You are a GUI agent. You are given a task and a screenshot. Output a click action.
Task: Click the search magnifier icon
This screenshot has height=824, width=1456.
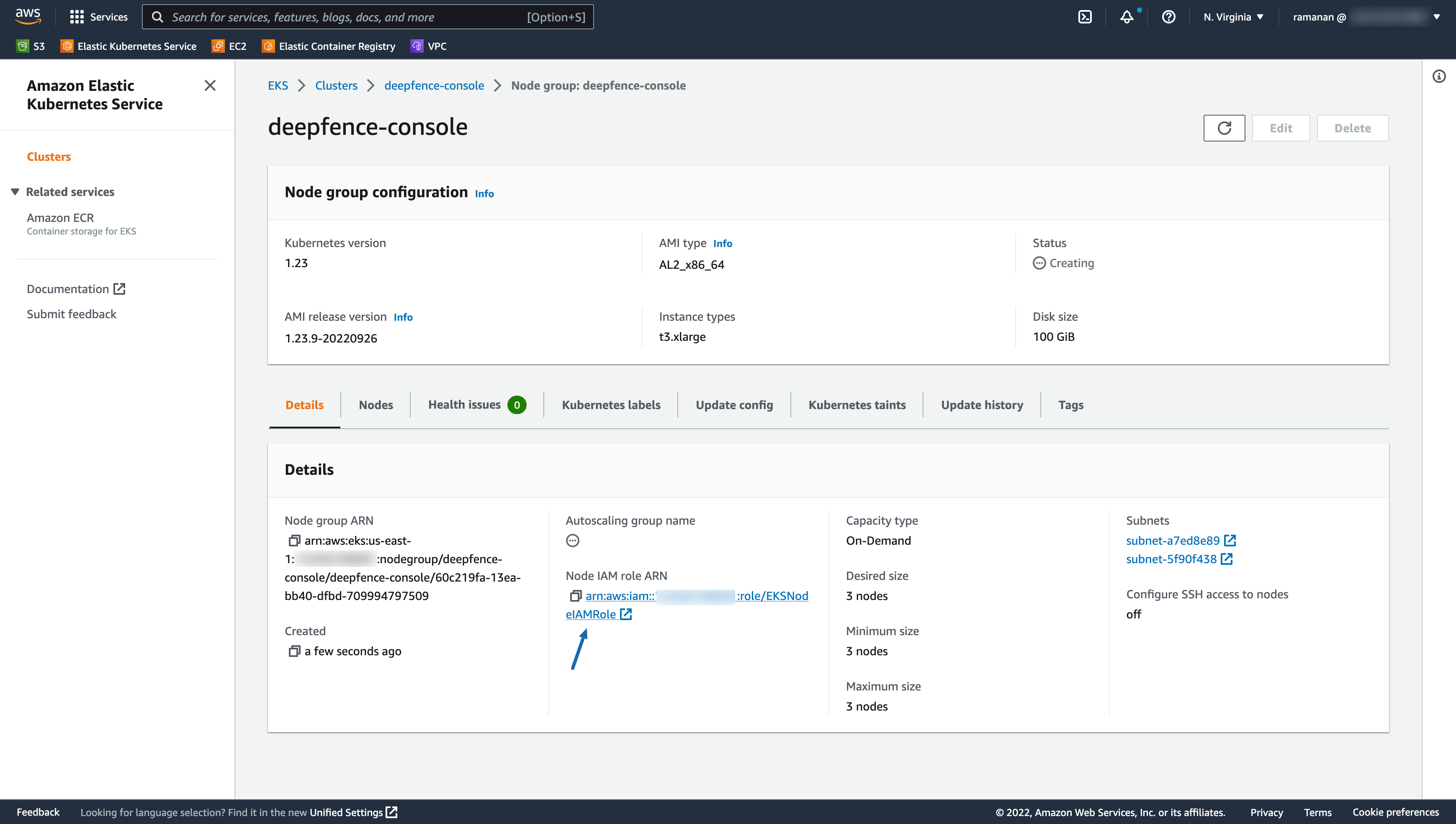(158, 17)
